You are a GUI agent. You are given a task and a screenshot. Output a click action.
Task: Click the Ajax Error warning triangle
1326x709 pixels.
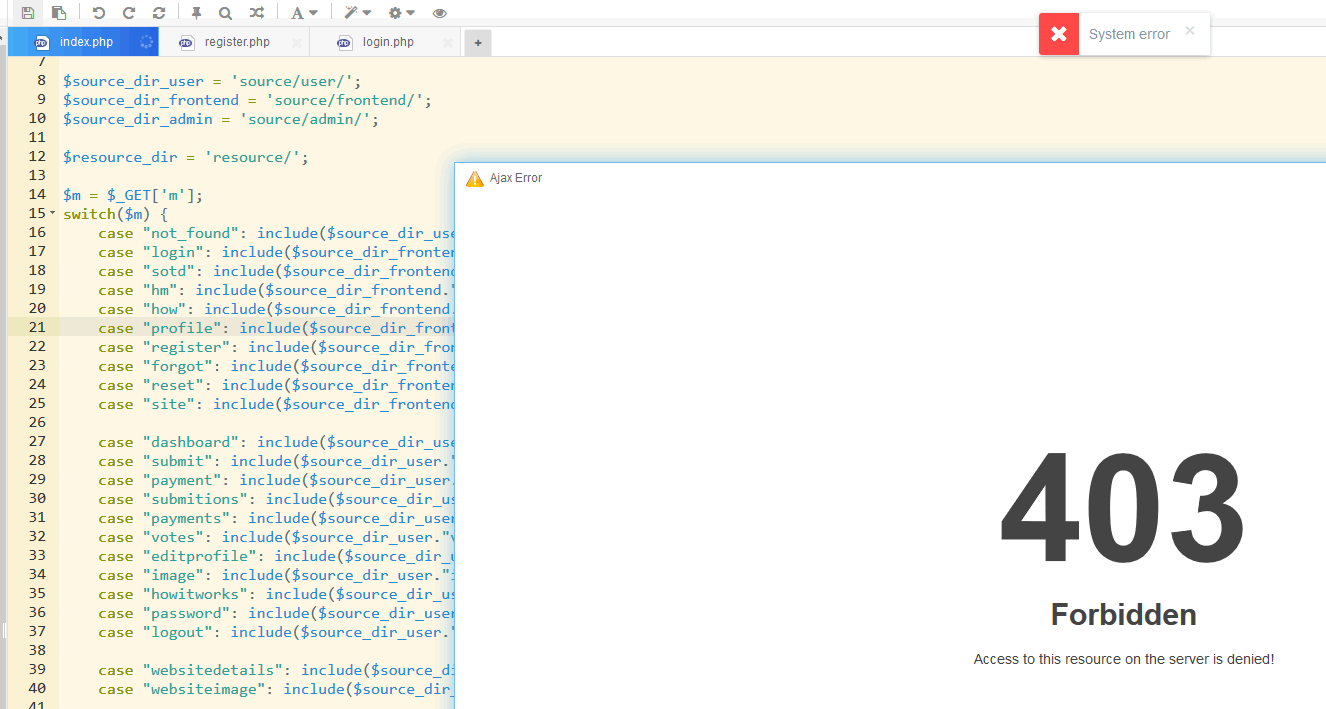(474, 178)
